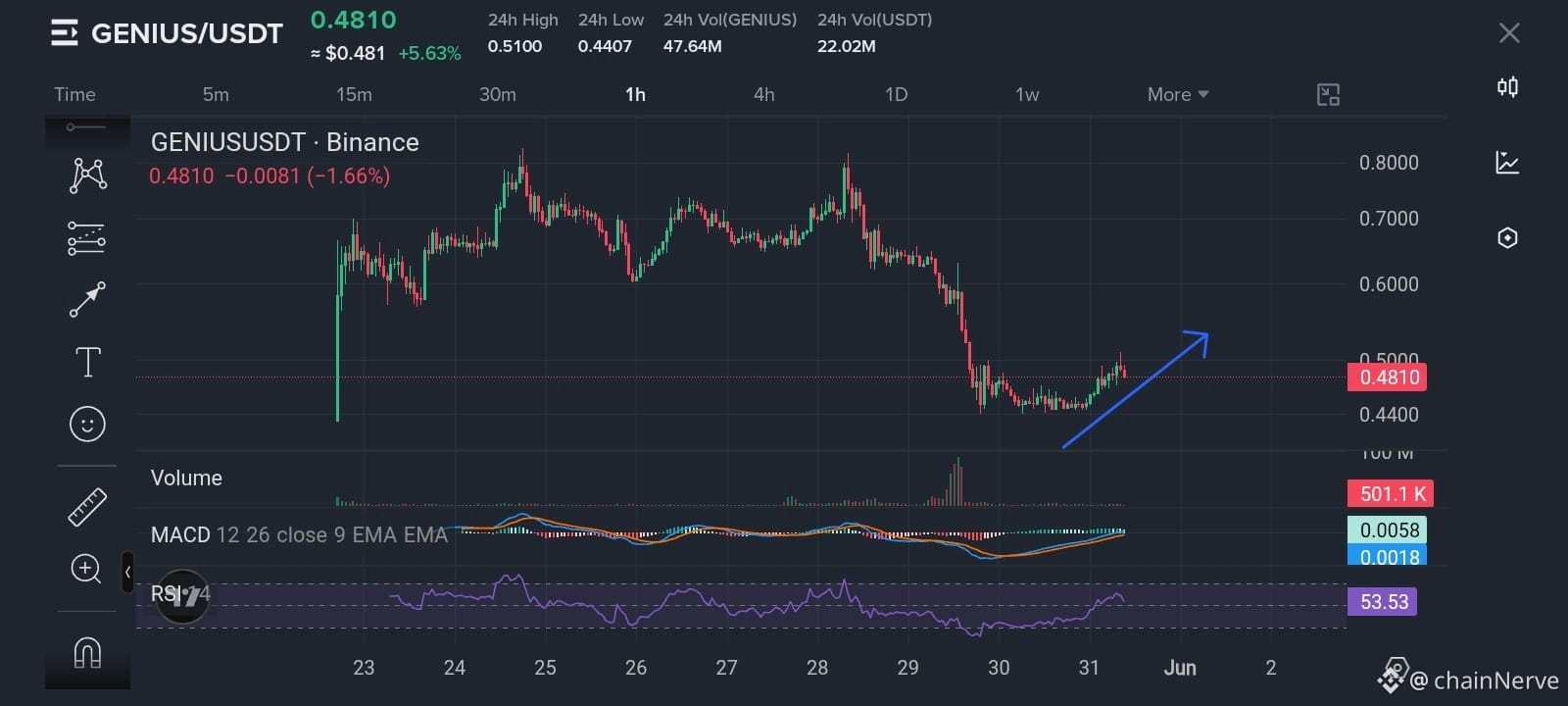Click the 24h Vol(USDT) 22.02M value

pos(847,46)
